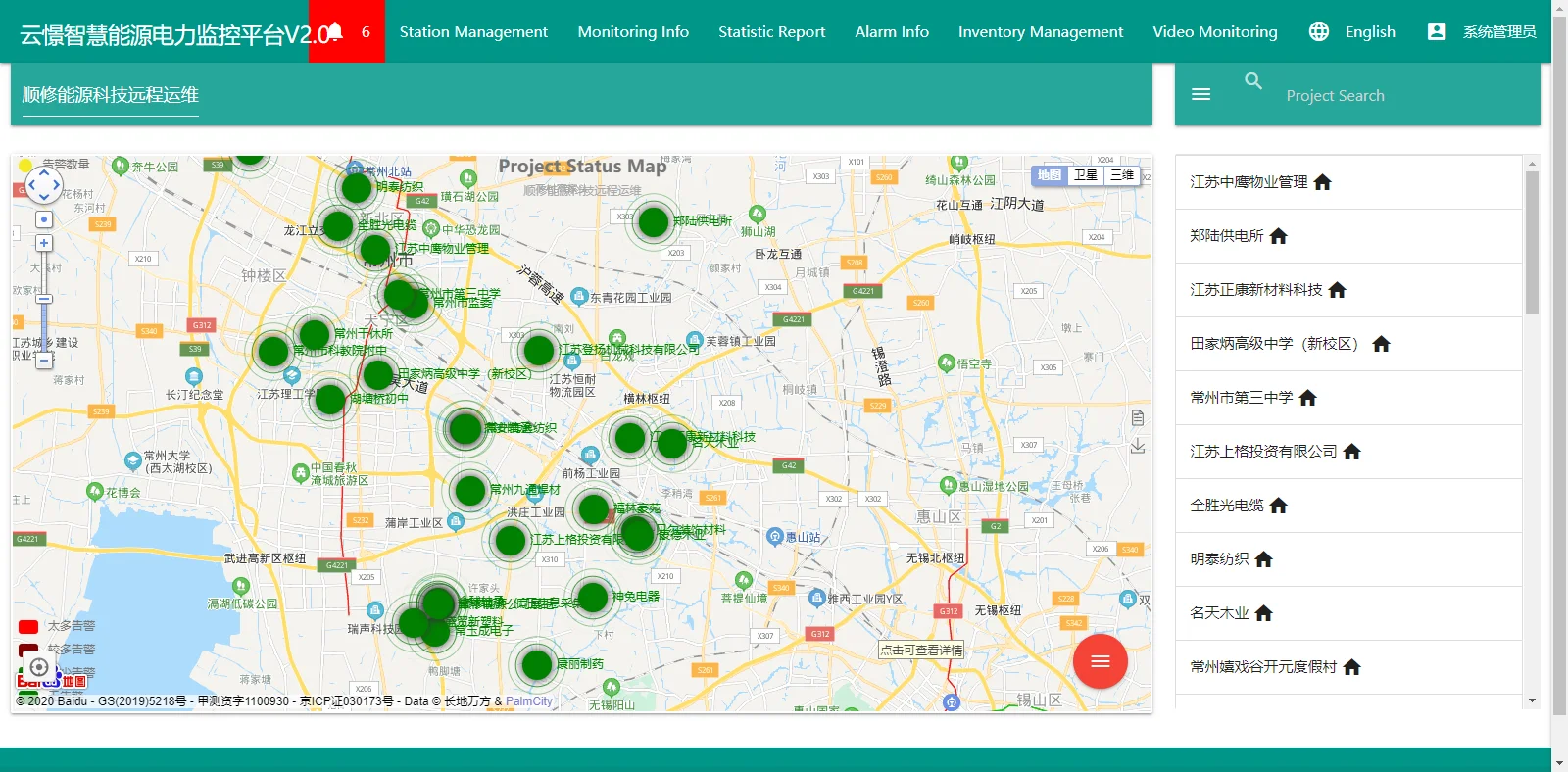Open the Station Management menu
Image resolution: width=1568 pixels, height=772 pixels.
pos(473,31)
